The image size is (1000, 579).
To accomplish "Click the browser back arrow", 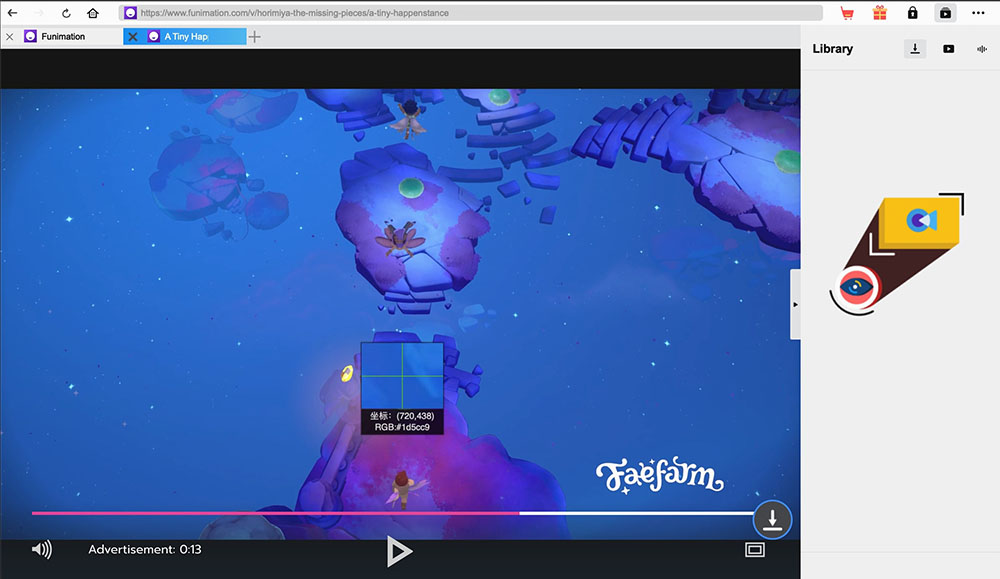I will point(13,13).
